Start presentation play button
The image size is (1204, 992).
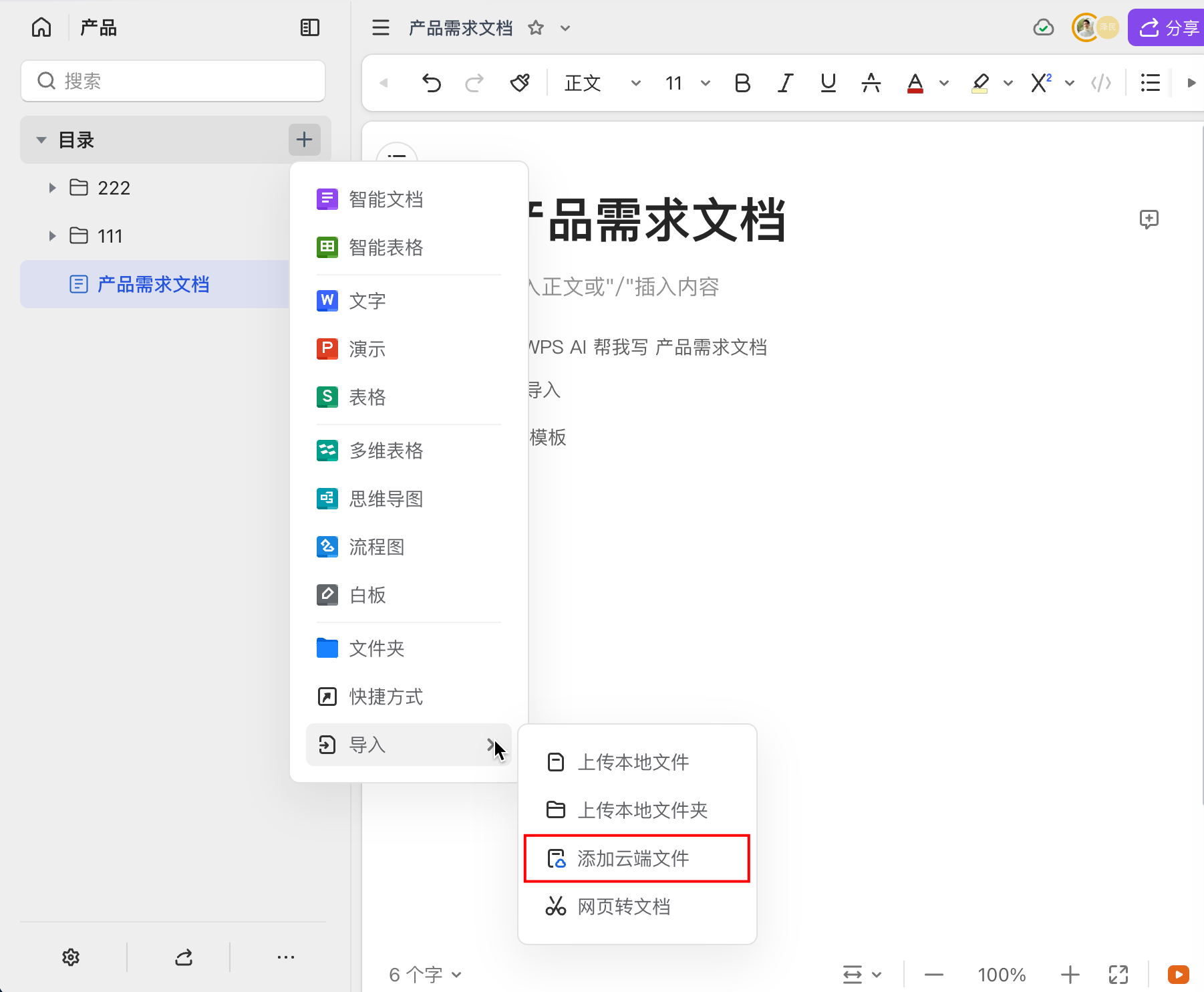(x=1179, y=975)
